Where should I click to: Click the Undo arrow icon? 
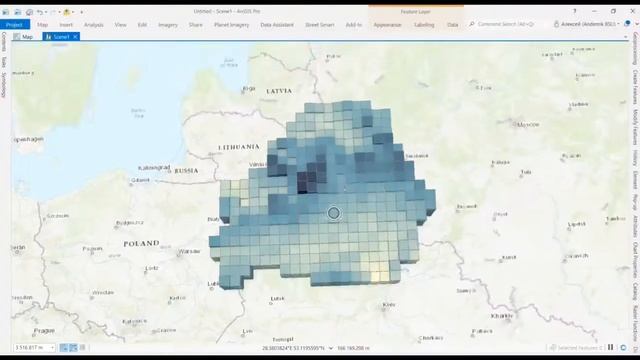coord(40,12)
